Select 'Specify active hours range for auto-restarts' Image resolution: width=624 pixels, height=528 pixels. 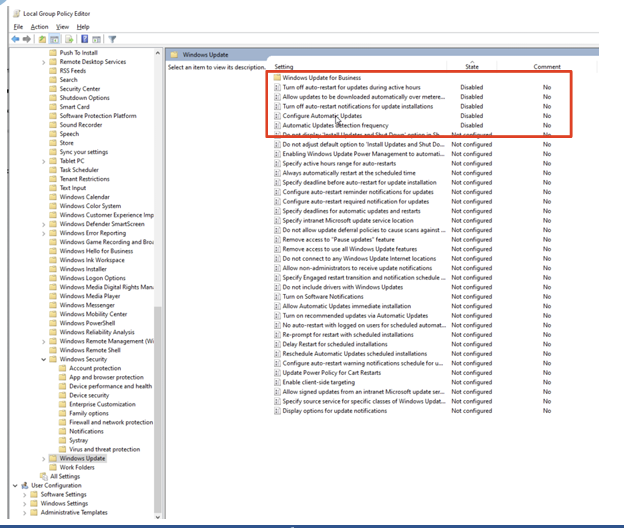click(339, 164)
